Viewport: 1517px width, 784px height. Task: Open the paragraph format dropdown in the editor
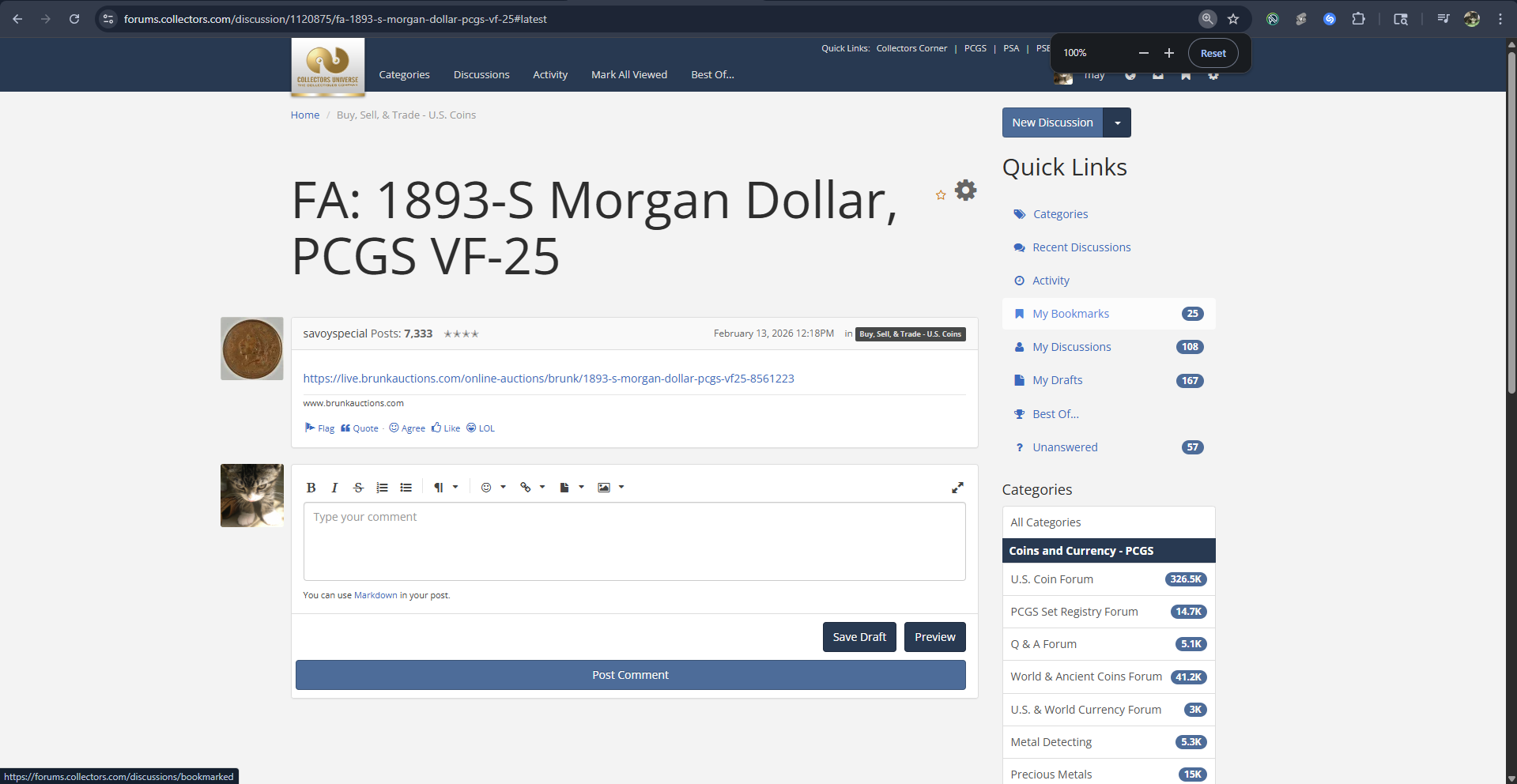point(446,488)
